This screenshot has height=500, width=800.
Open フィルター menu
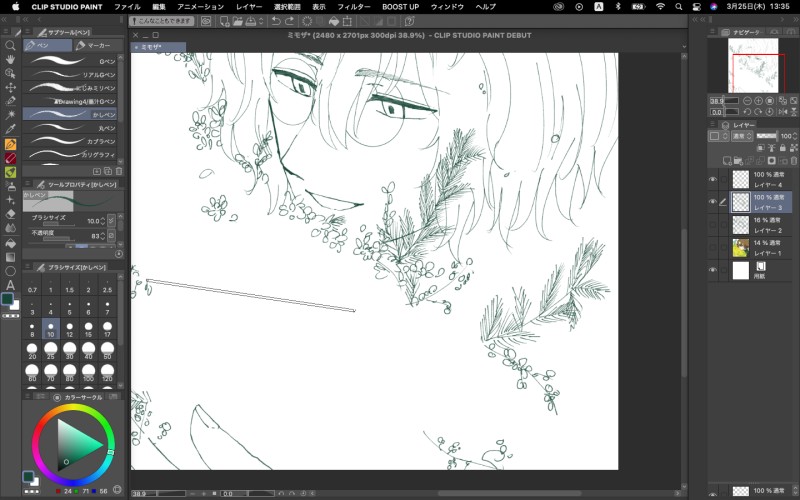click(354, 7)
